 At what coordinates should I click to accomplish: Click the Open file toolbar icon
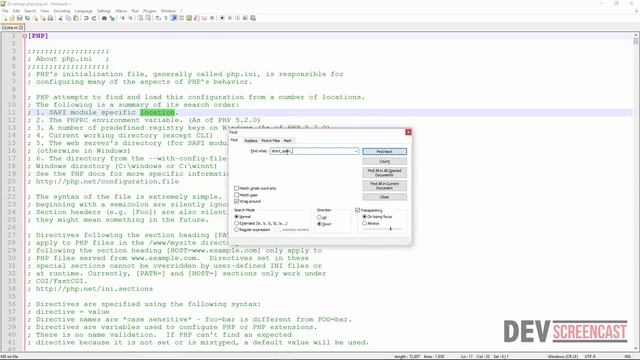(x=12, y=18)
